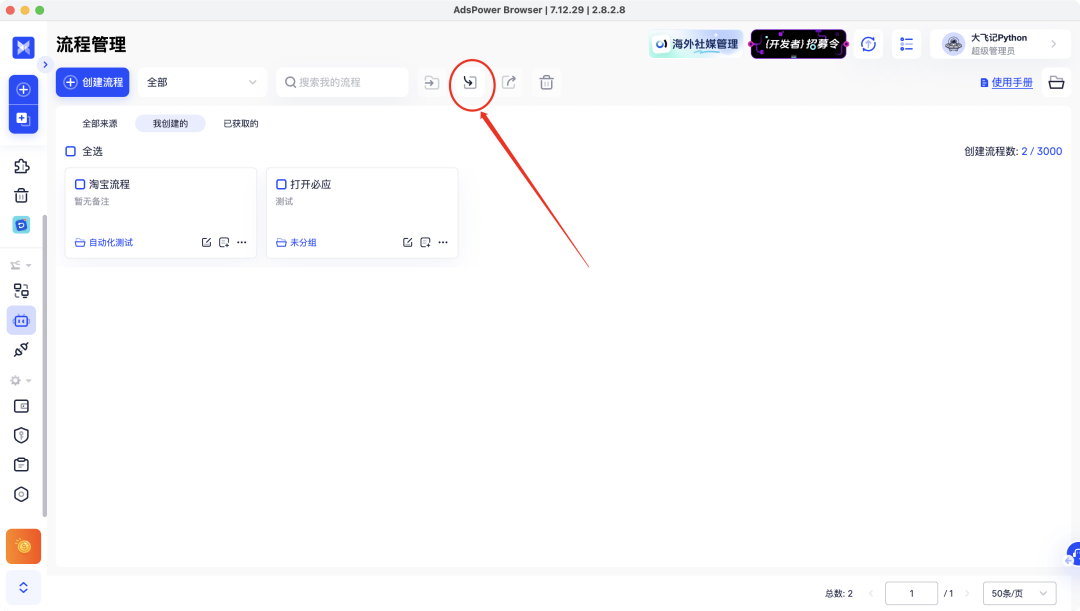Open the trash bin icon in sidebar
Screen dimensions: 1080x611
click(x=21, y=196)
